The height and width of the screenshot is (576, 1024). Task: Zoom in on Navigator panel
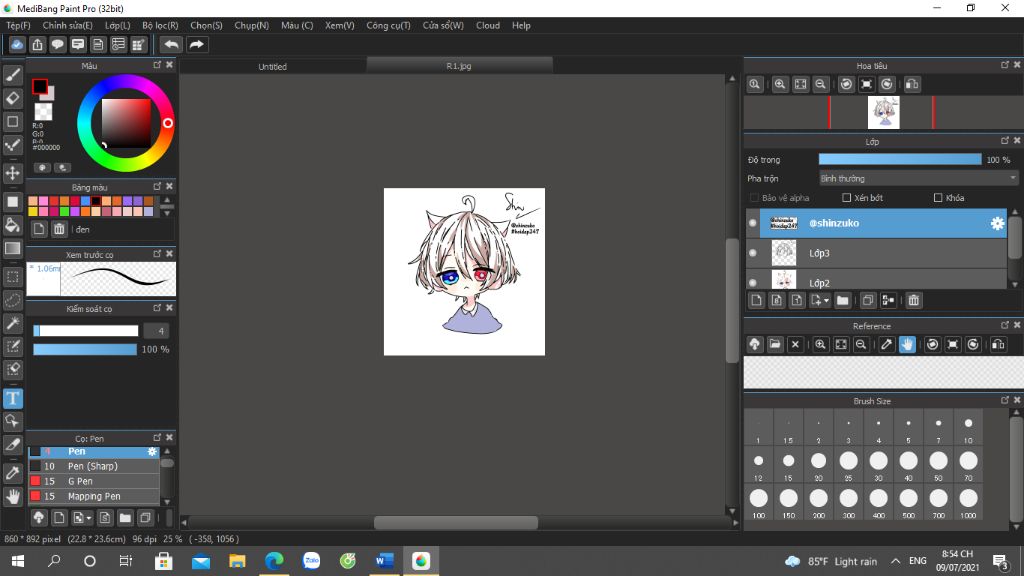coord(780,84)
